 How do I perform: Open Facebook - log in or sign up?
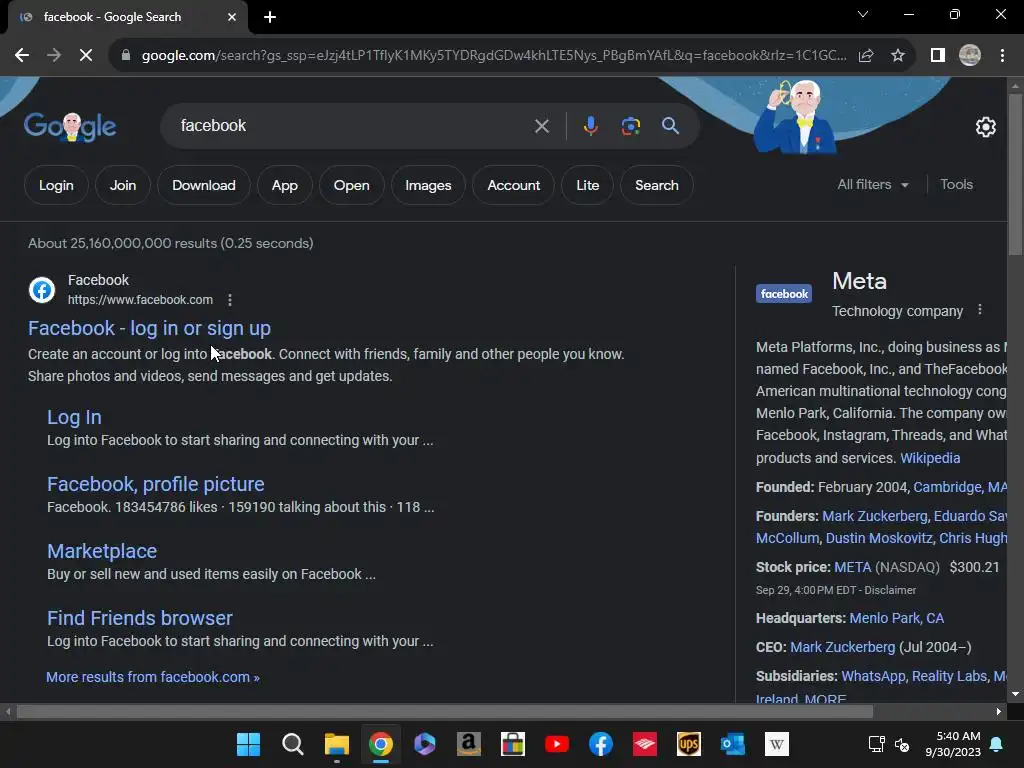[x=150, y=328]
